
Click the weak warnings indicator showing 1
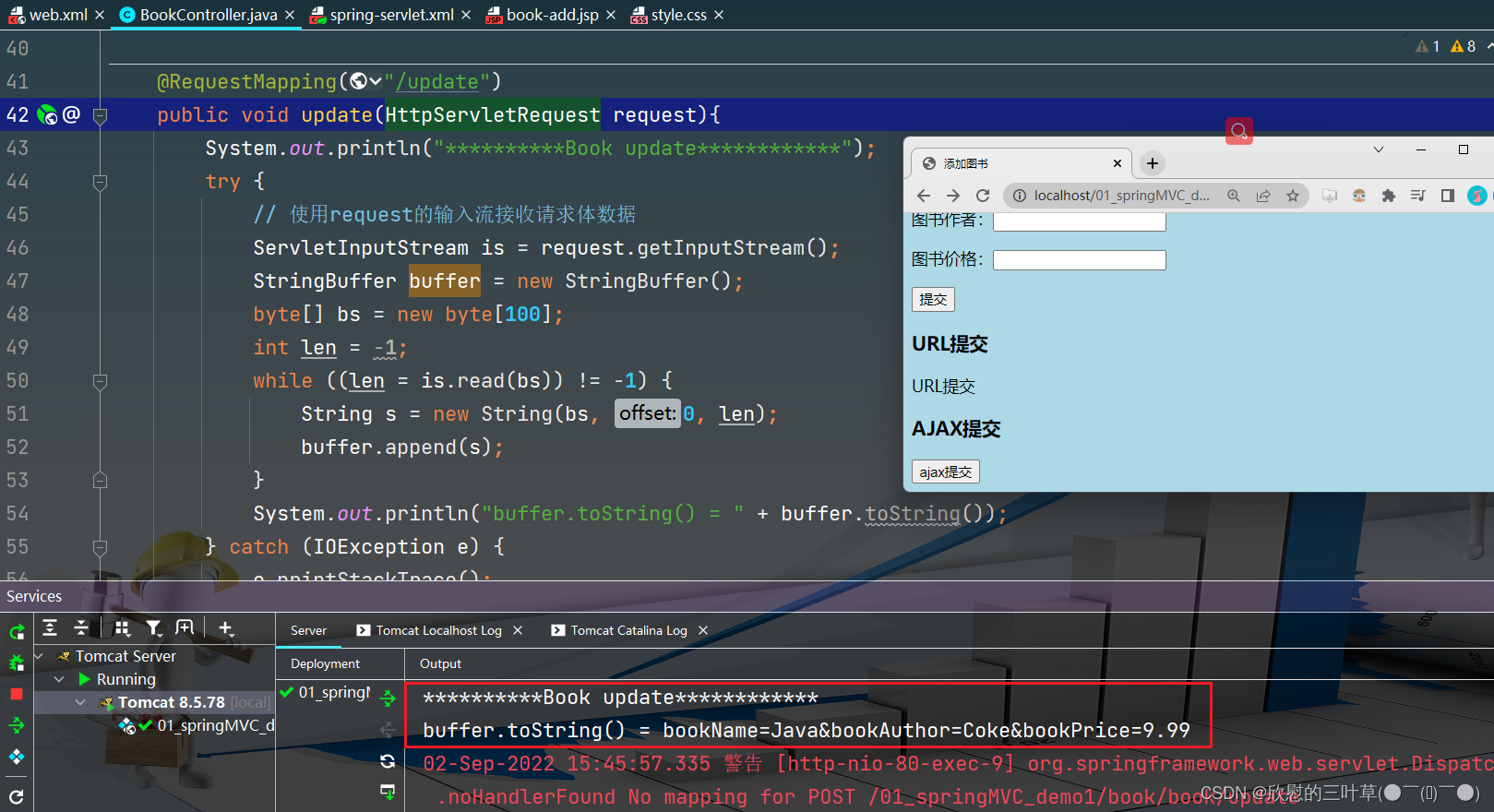(x=1428, y=46)
